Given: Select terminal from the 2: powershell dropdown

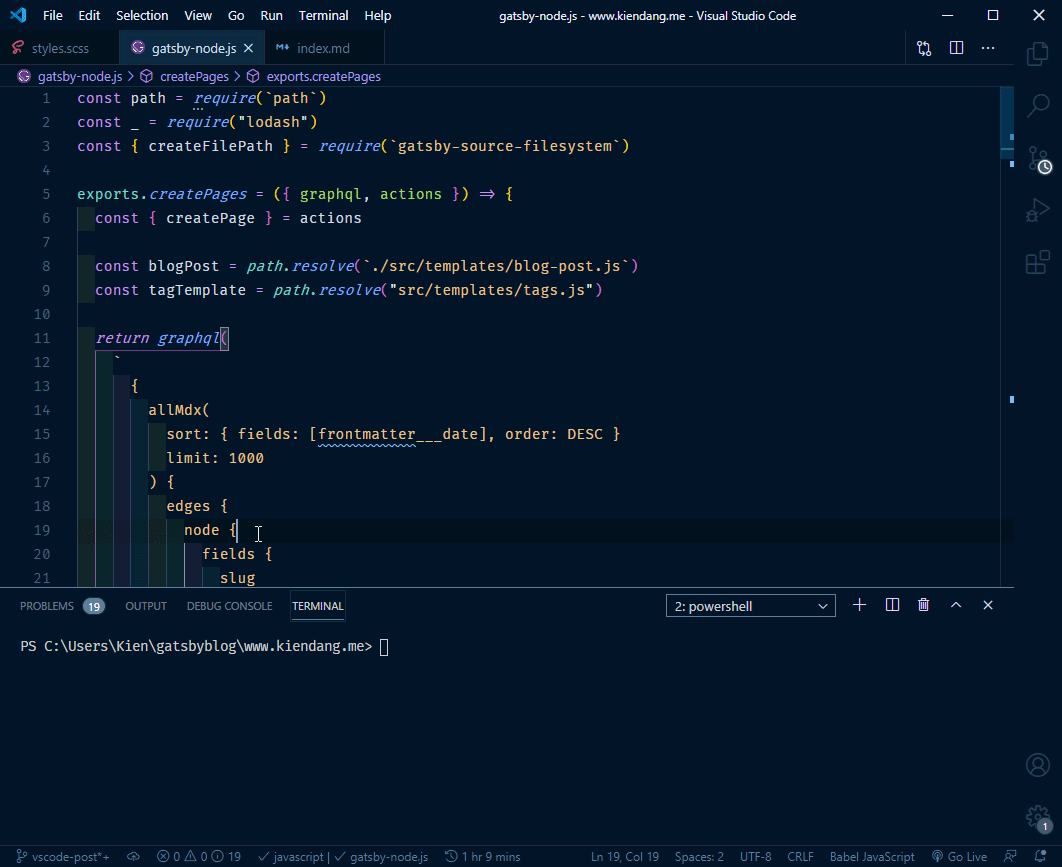Looking at the screenshot, I should (x=750, y=606).
